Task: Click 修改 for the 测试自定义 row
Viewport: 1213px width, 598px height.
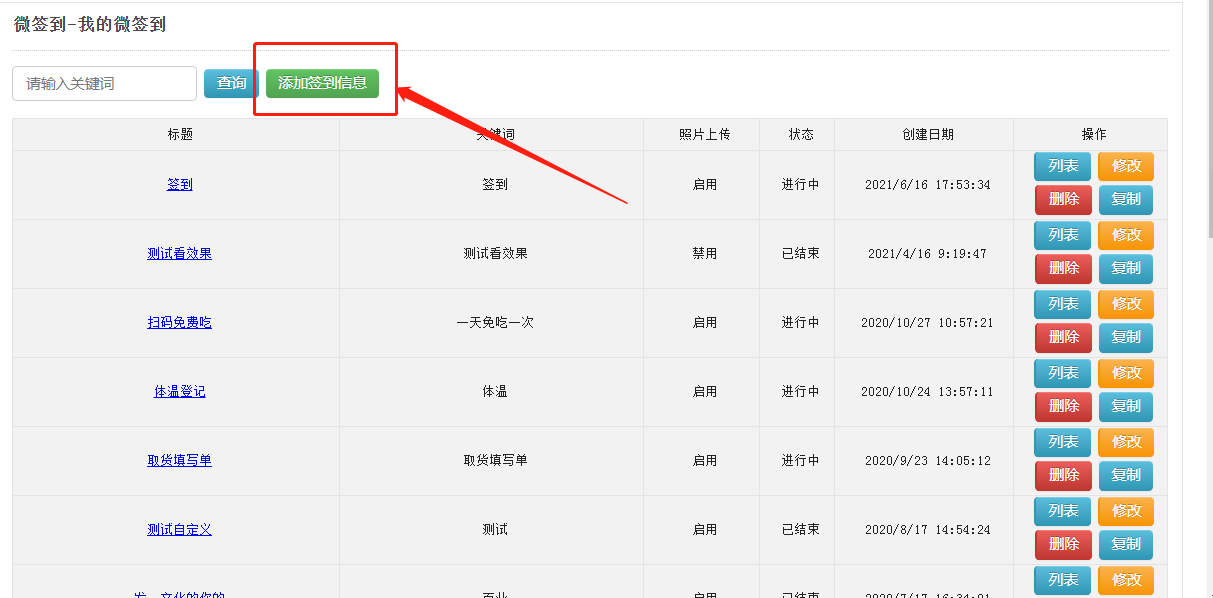Action: click(x=1126, y=511)
